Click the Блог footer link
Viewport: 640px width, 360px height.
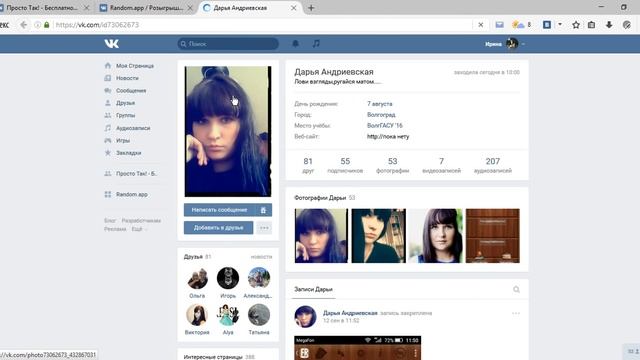(110, 220)
